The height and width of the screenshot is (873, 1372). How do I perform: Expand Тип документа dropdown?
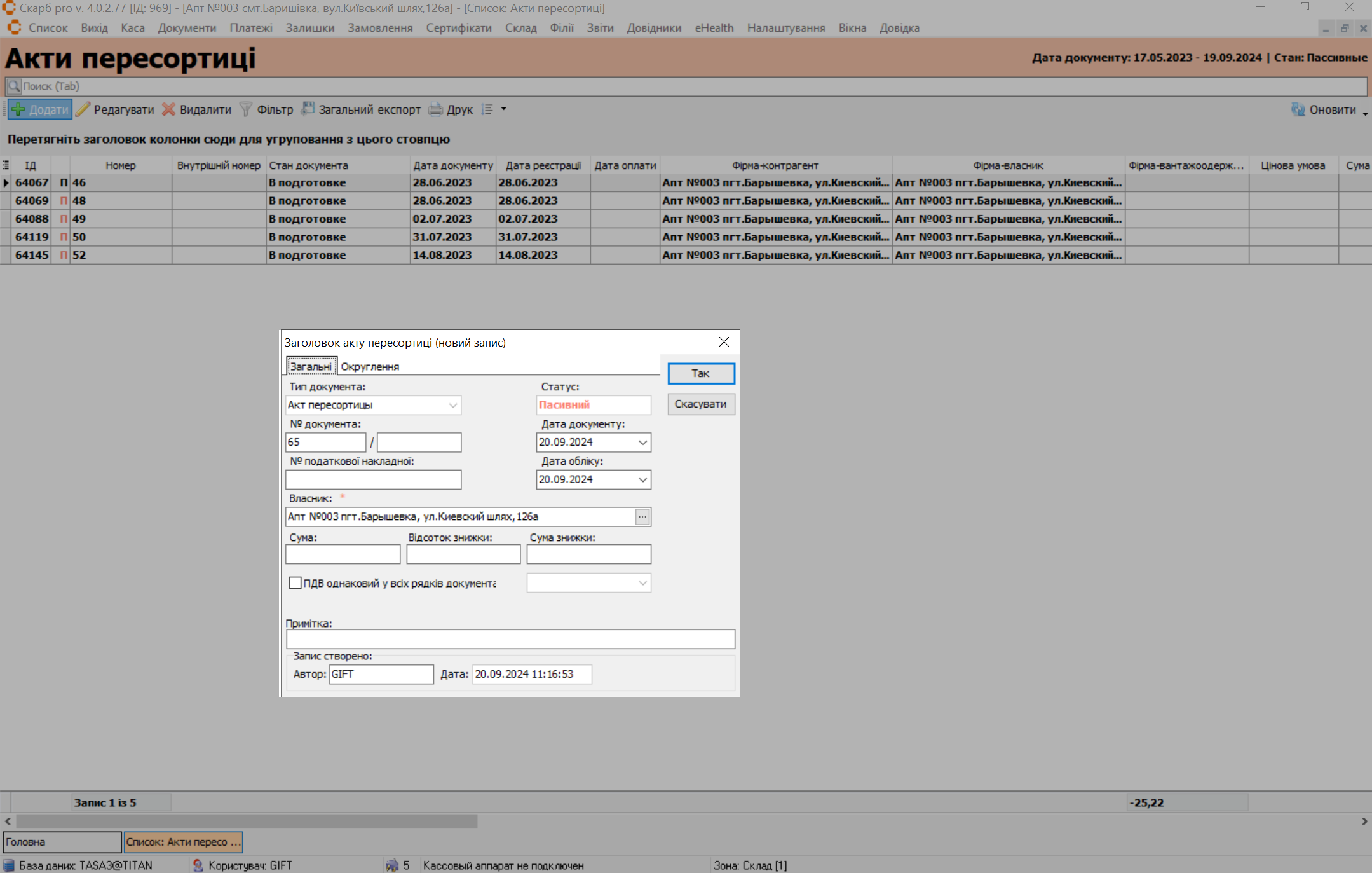tap(453, 405)
